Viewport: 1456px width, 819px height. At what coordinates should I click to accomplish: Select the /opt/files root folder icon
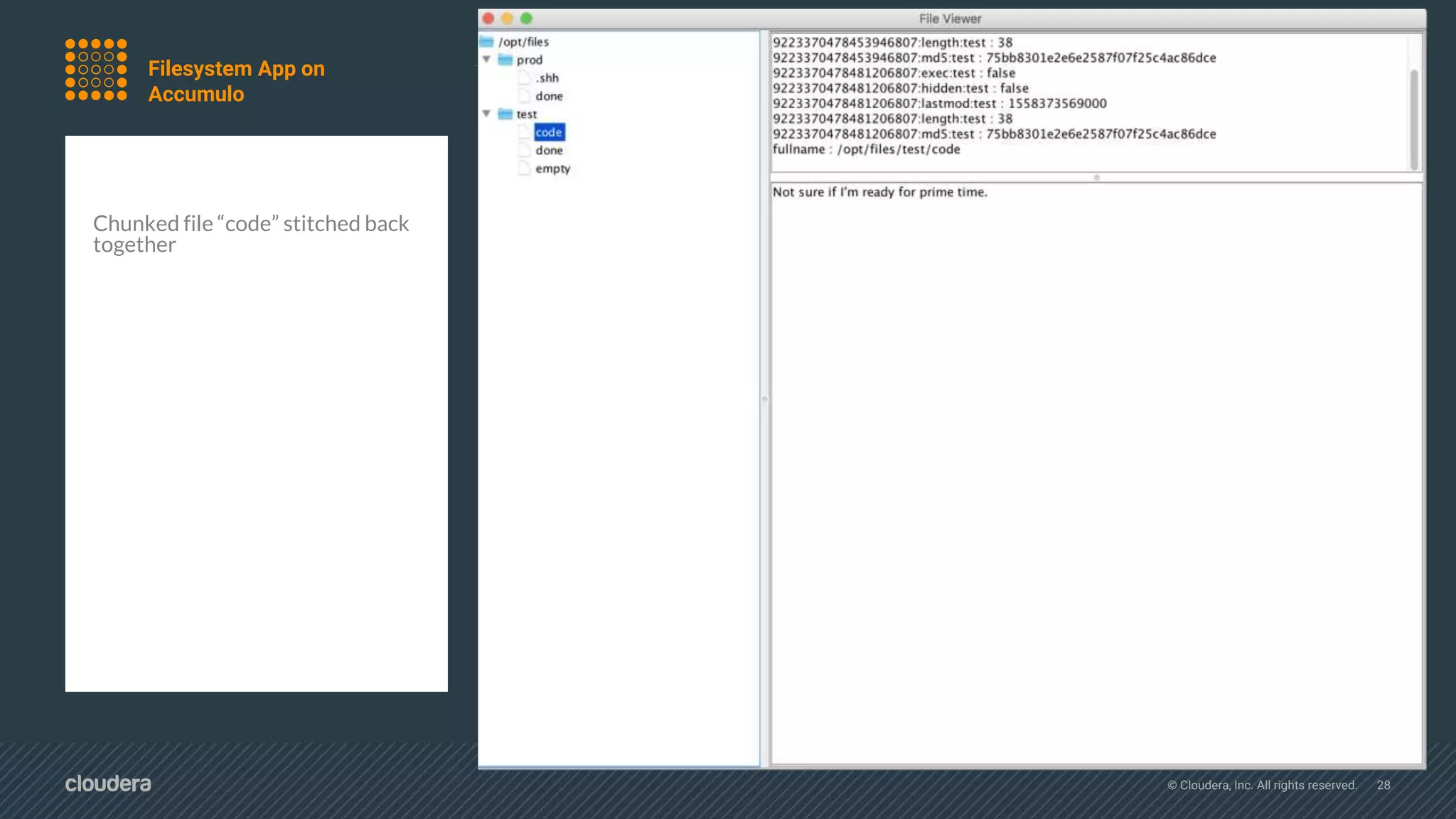click(x=487, y=42)
